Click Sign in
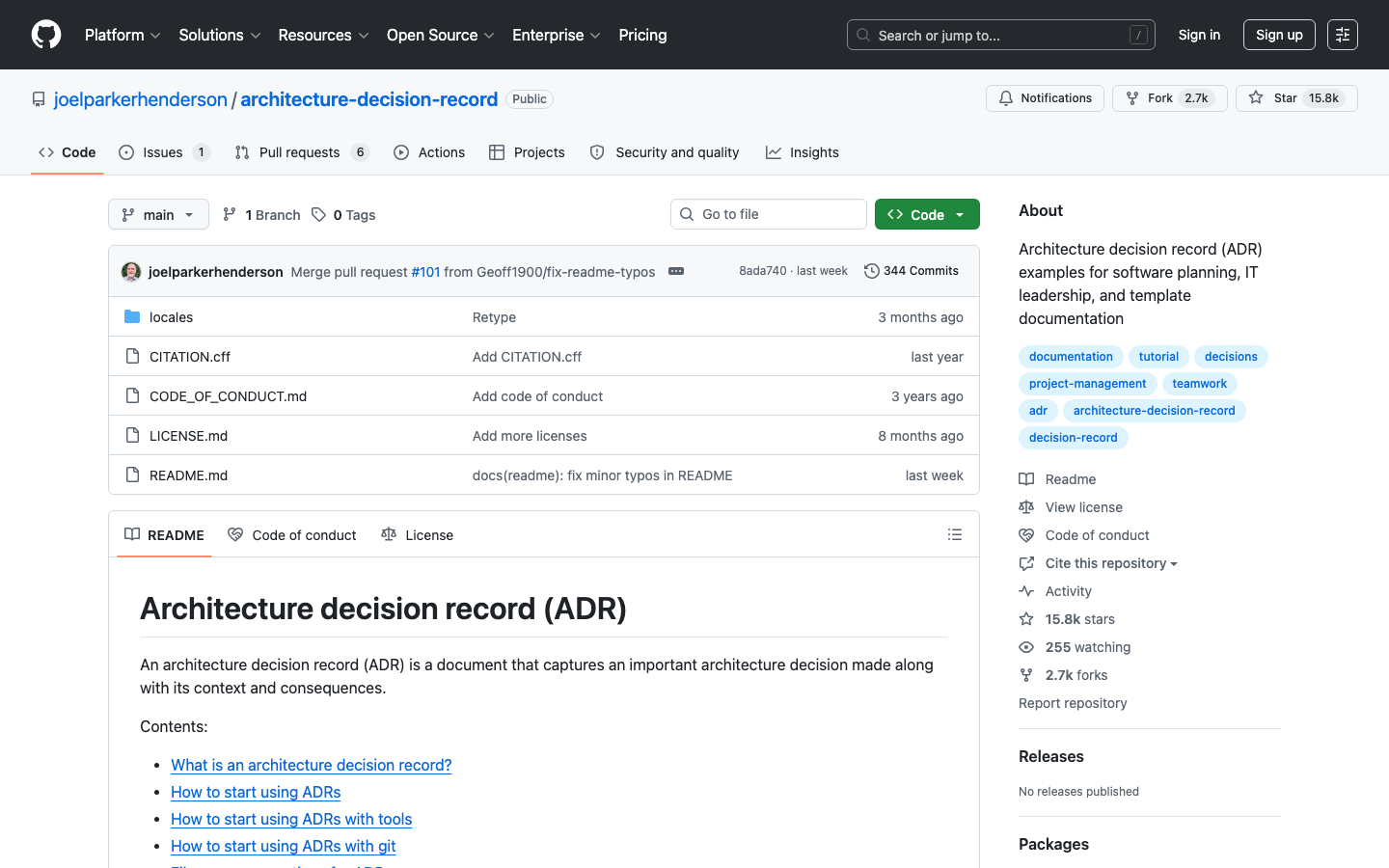This screenshot has height=868, width=1389. tap(1199, 35)
